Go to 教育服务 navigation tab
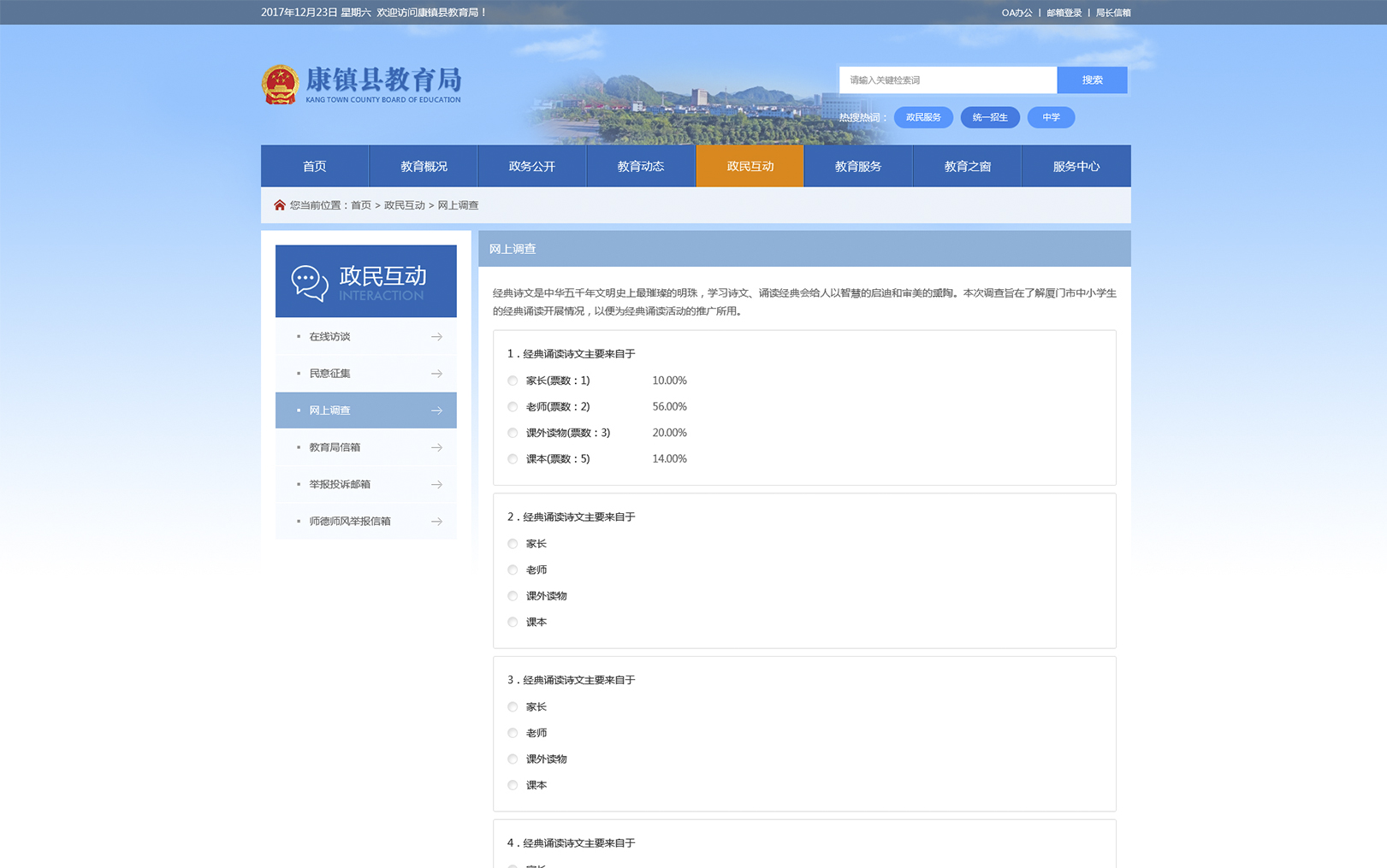The image size is (1387, 868). pos(857,167)
